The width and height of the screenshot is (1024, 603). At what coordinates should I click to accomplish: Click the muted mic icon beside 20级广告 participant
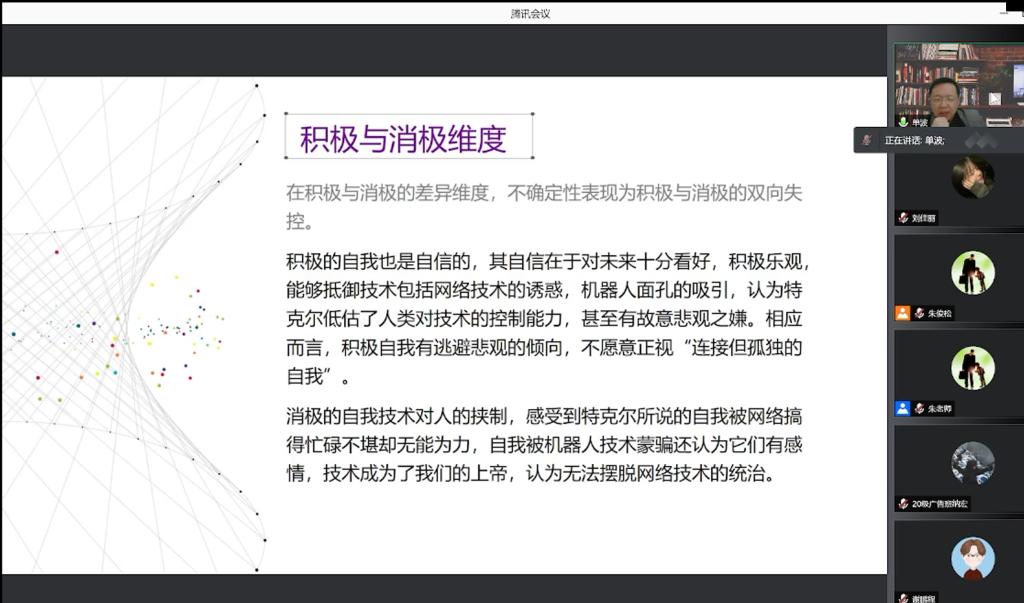point(903,504)
